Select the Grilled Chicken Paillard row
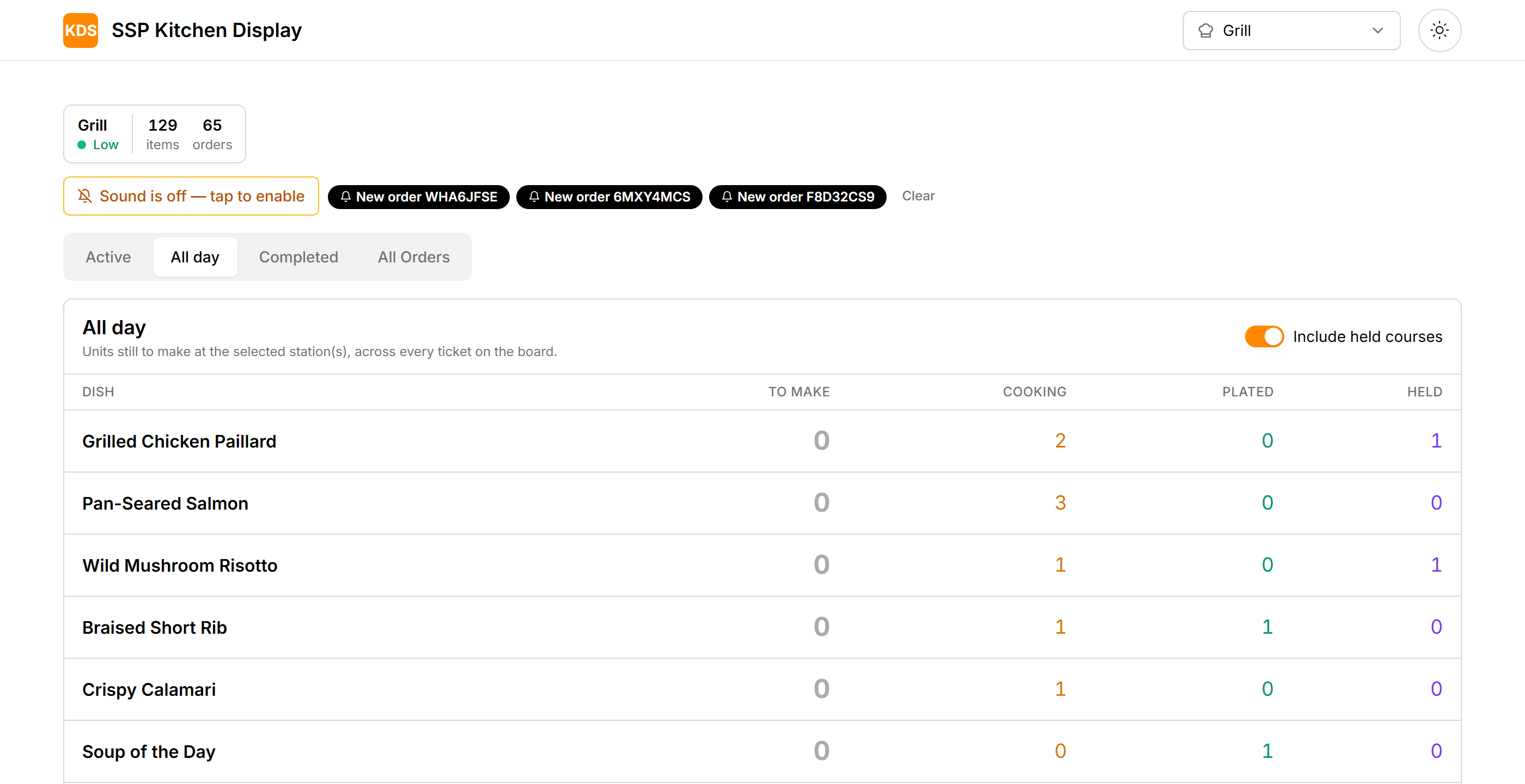 (x=762, y=442)
